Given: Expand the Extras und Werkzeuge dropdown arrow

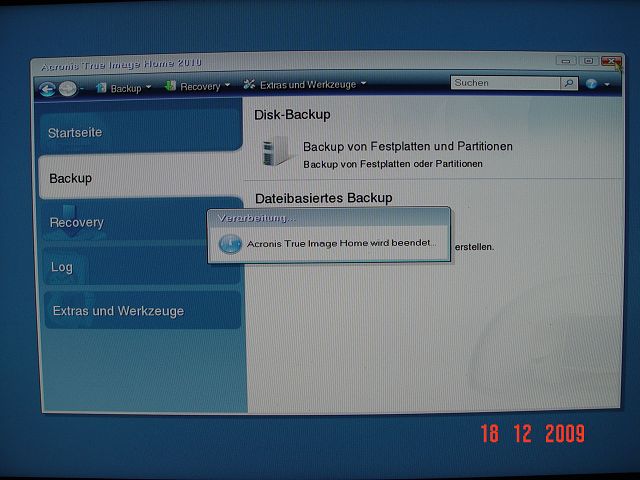Looking at the screenshot, I should click(x=363, y=83).
